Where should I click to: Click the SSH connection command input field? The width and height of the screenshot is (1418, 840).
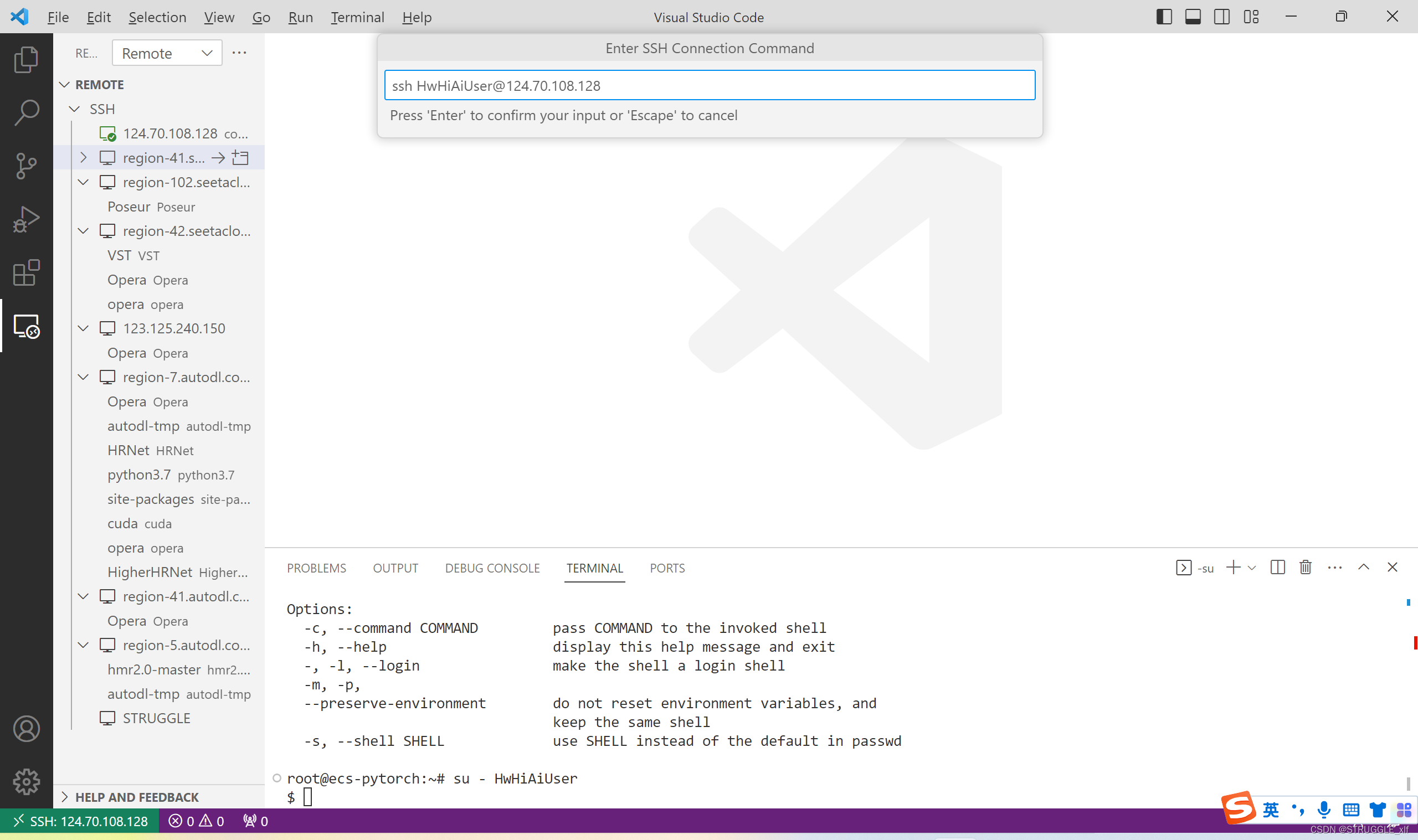pos(710,85)
